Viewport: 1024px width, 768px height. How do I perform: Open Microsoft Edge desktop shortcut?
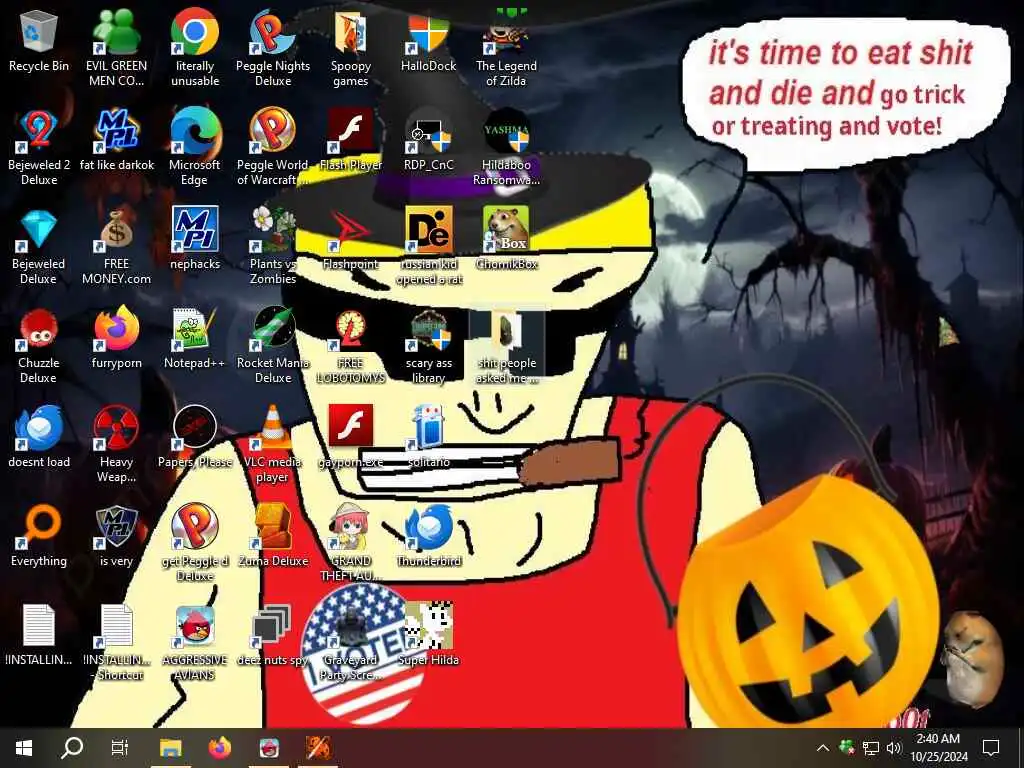[195, 148]
